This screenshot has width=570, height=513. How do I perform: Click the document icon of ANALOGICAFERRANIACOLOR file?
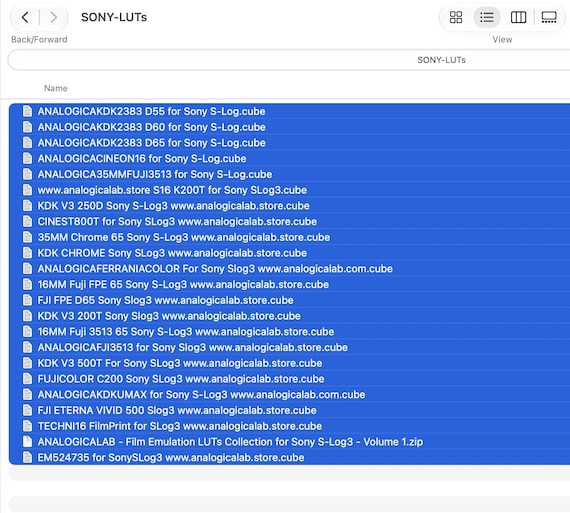click(27, 268)
